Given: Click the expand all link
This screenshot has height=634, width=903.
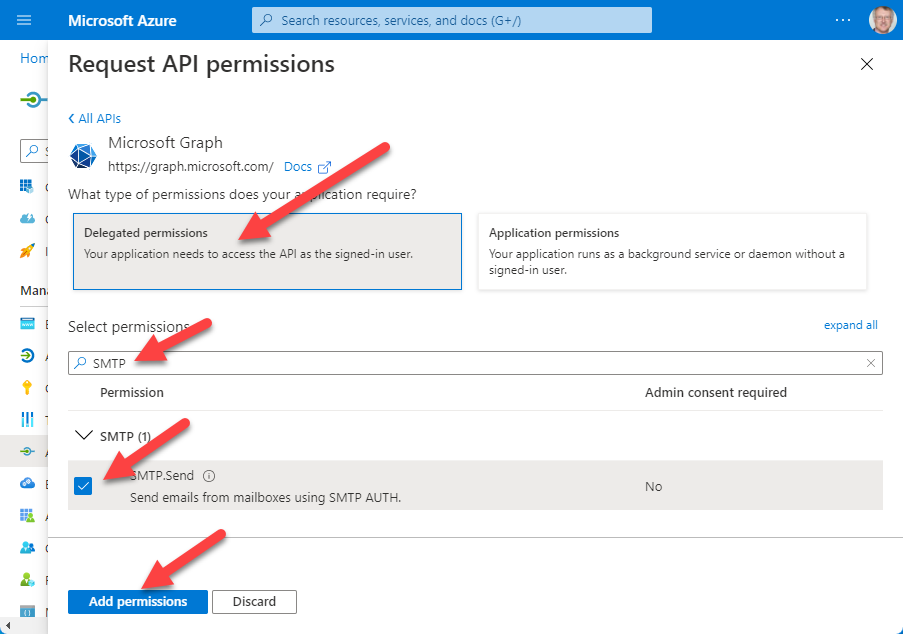Looking at the screenshot, I should point(850,325).
